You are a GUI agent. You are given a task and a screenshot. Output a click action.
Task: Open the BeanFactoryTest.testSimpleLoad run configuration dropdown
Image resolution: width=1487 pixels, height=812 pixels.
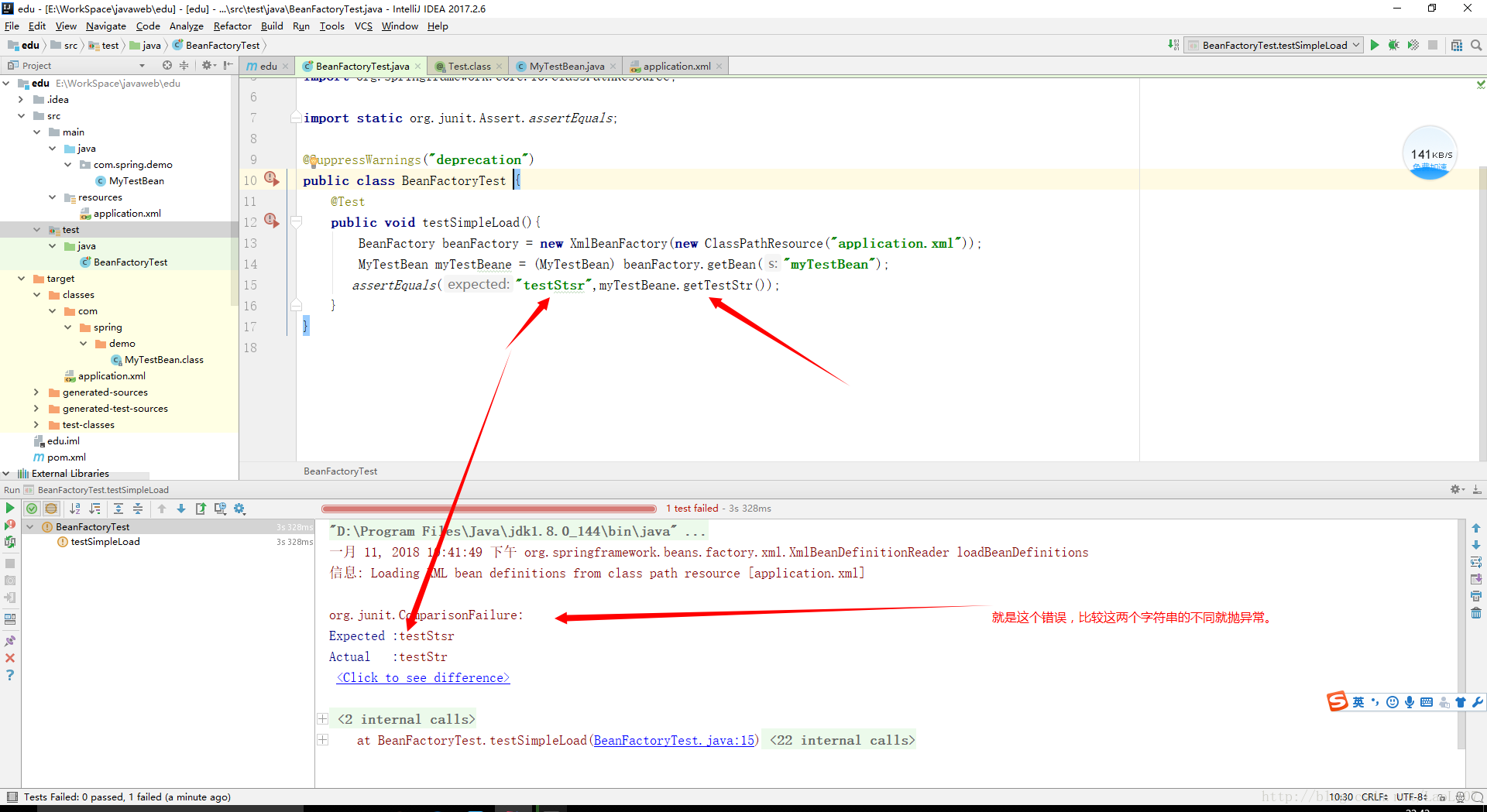1274,45
